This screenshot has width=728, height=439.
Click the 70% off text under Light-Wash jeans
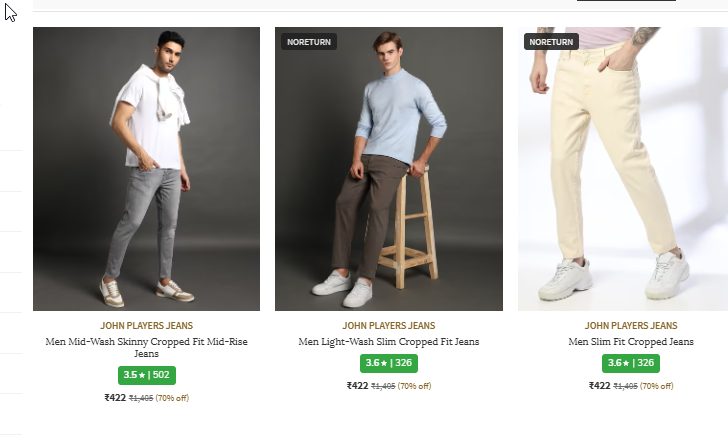(x=414, y=386)
